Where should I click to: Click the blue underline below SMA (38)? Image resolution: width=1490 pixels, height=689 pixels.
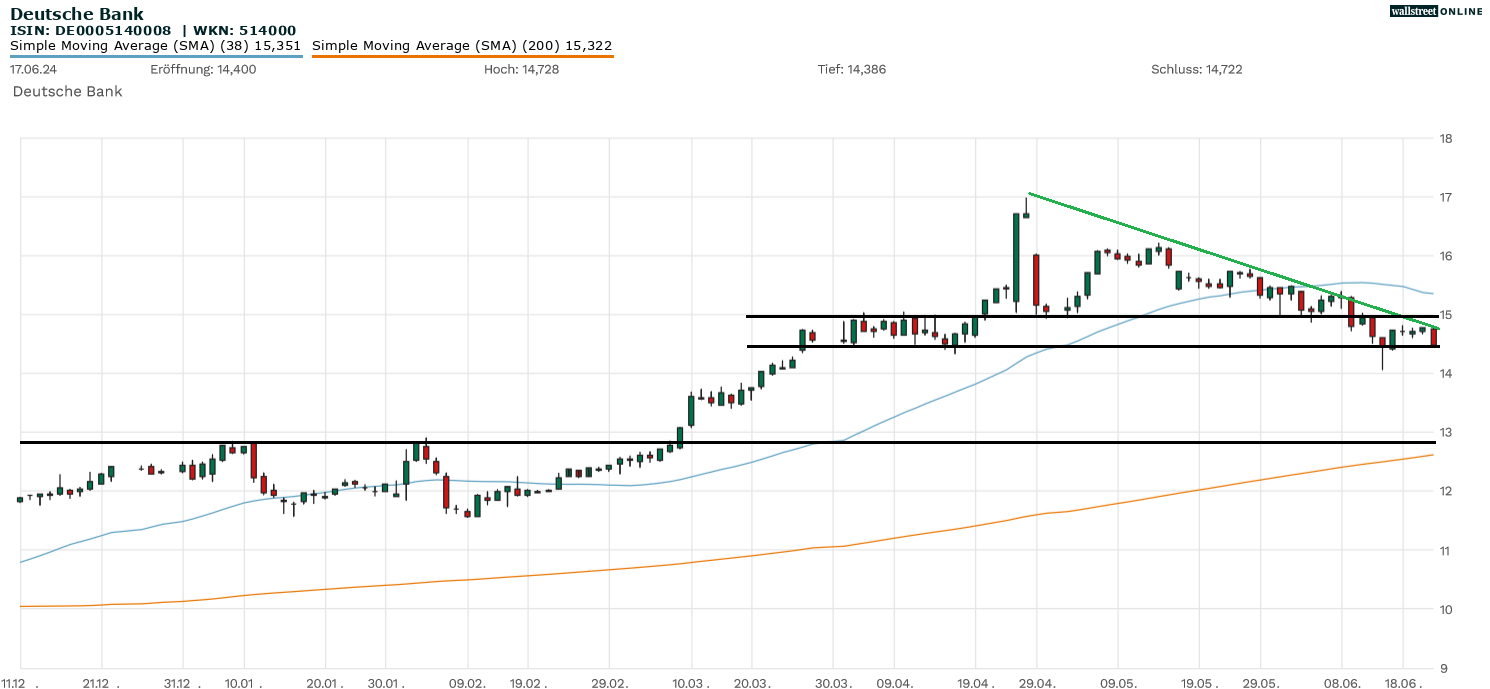156,57
